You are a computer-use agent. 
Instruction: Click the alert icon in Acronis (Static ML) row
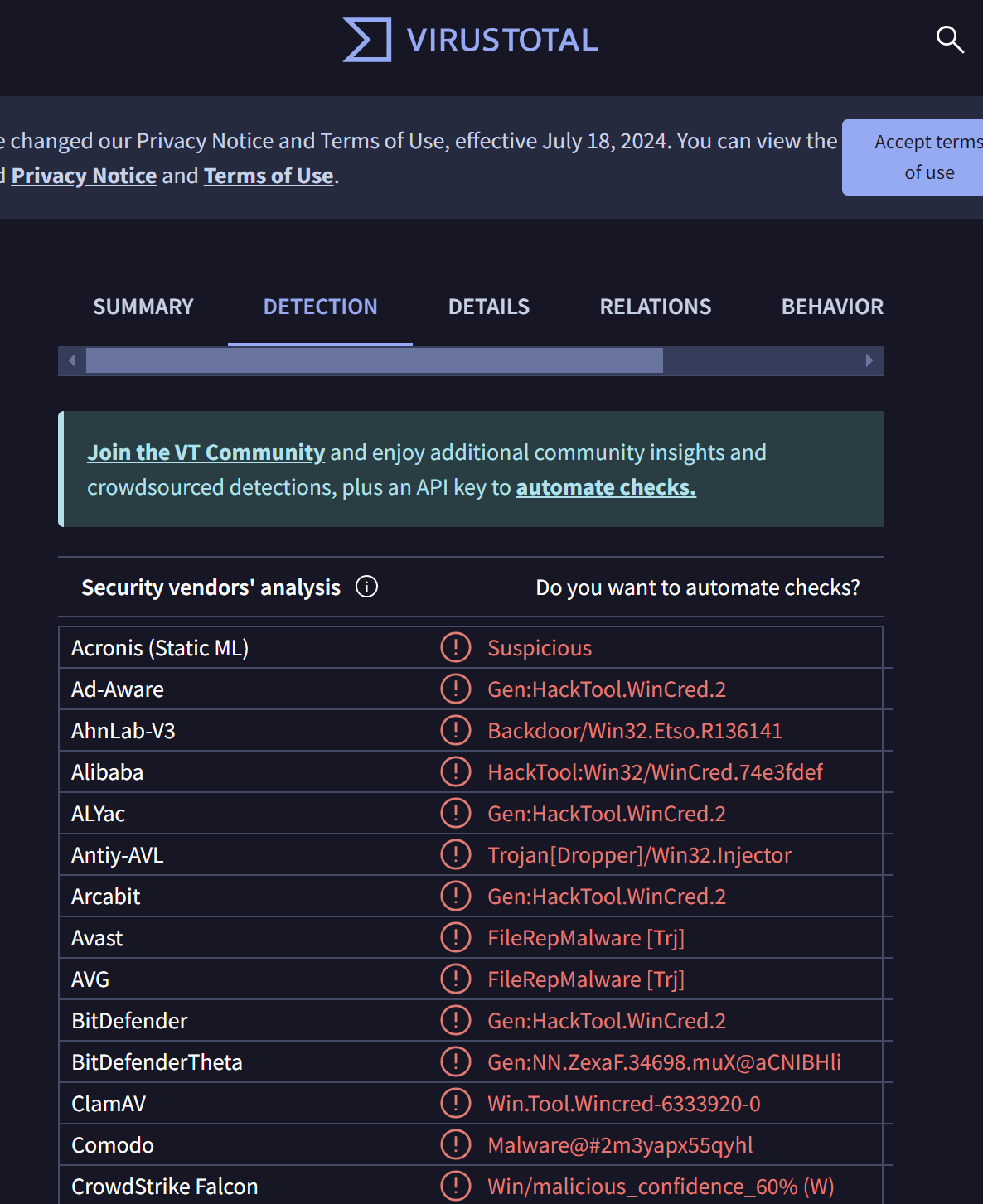[456, 647]
